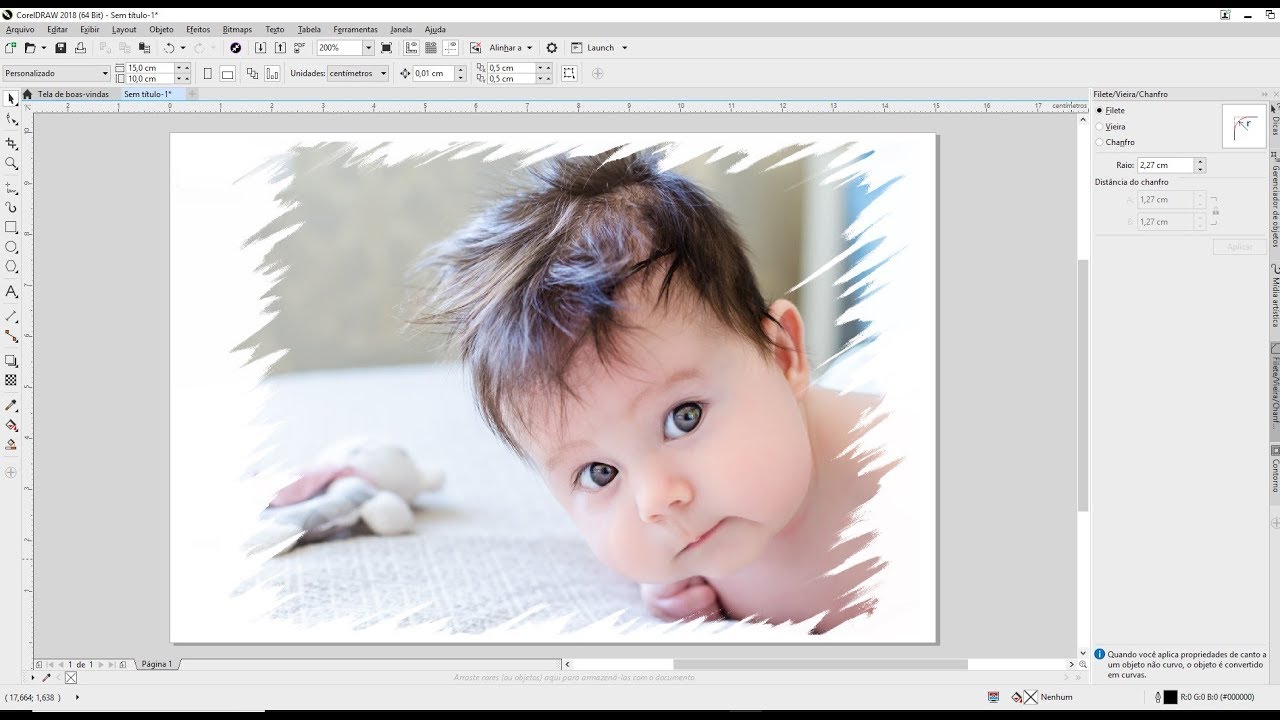The width and height of the screenshot is (1280, 720).
Task: Click the outline color black swatch
Action: [x=1170, y=697]
